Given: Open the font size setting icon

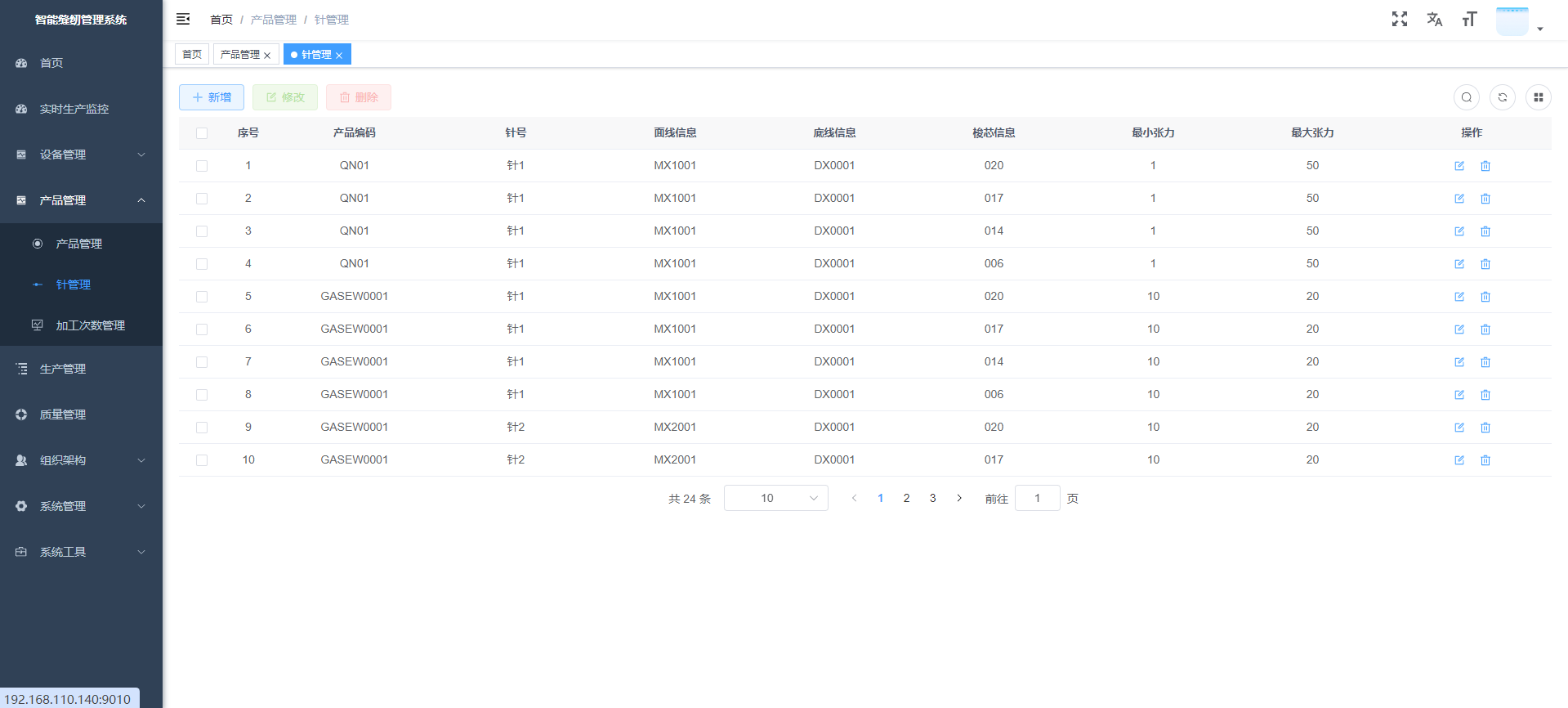Looking at the screenshot, I should tap(1469, 19).
